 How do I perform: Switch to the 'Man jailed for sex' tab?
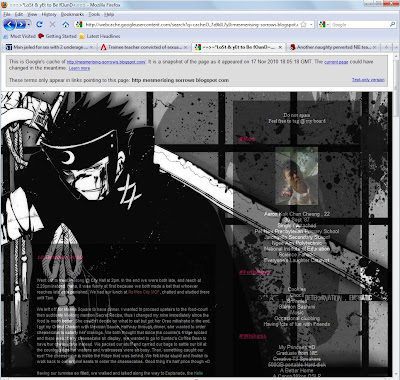pyautogui.click(x=49, y=47)
